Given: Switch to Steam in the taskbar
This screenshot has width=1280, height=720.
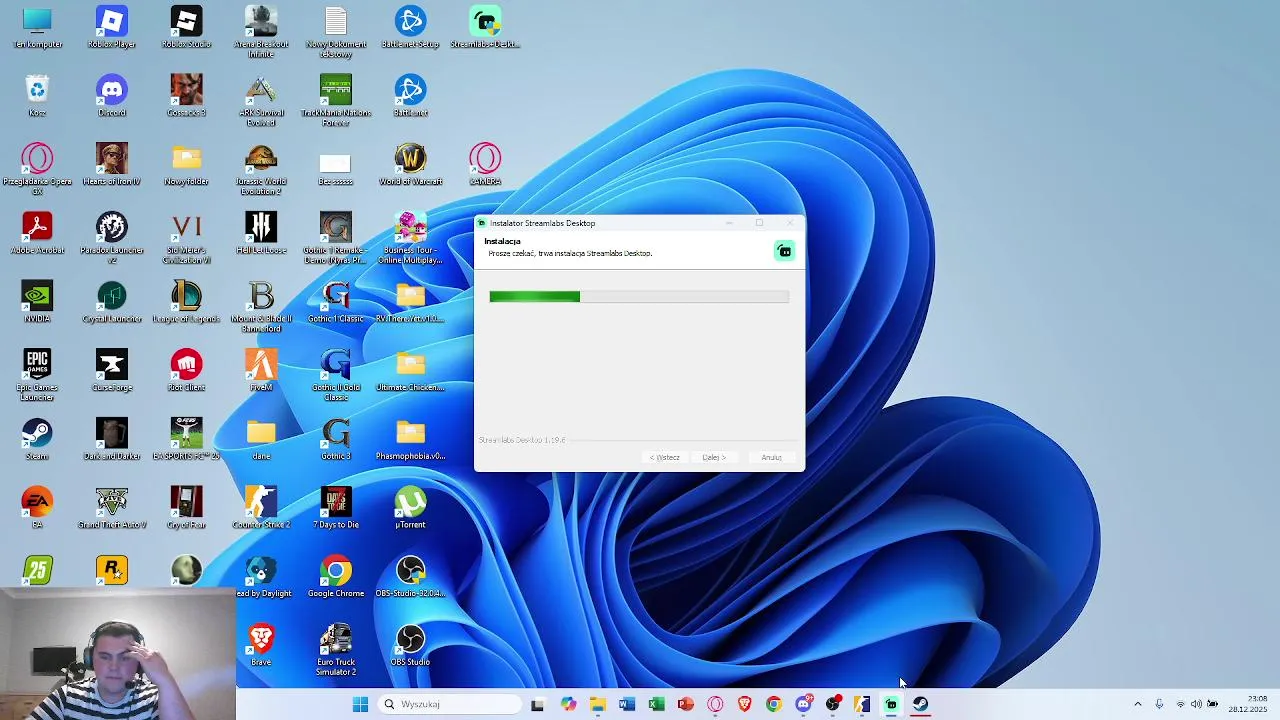Looking at the screenshot, I should [x=920, y=704].
